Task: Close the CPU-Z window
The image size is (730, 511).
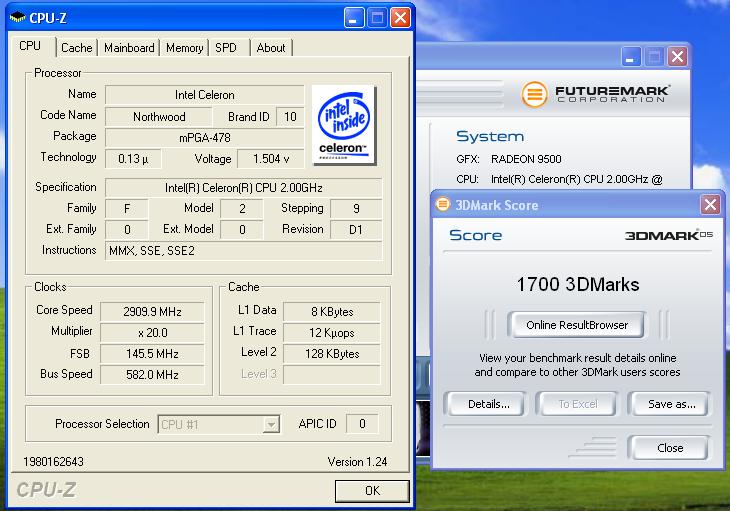Action: [400, 18]
